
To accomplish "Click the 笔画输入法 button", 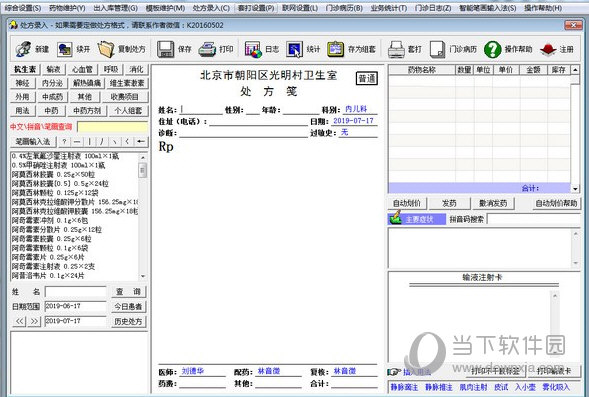I will point(33,142).
